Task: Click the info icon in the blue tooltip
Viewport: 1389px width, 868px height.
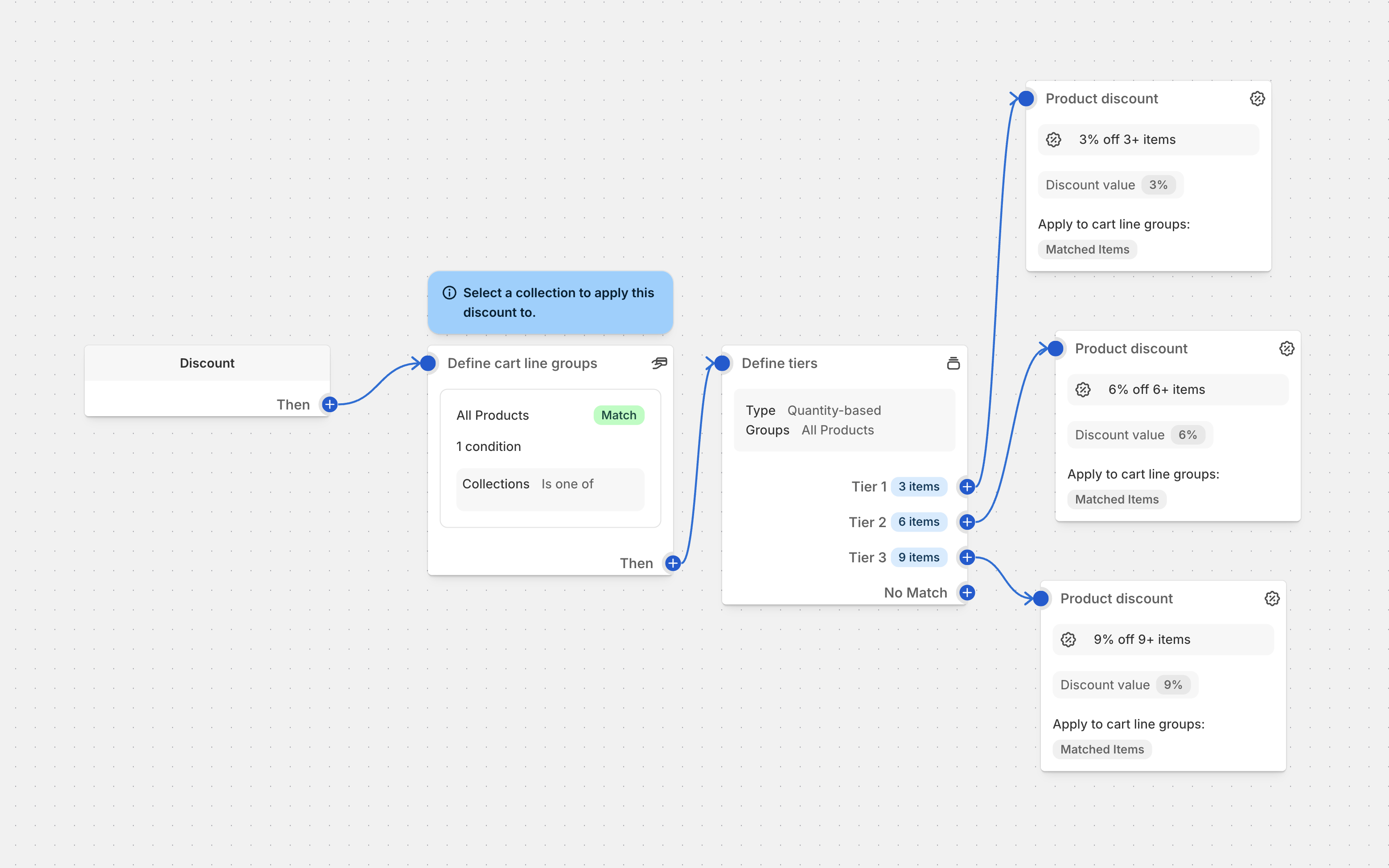Action: (x=449, y=293)
